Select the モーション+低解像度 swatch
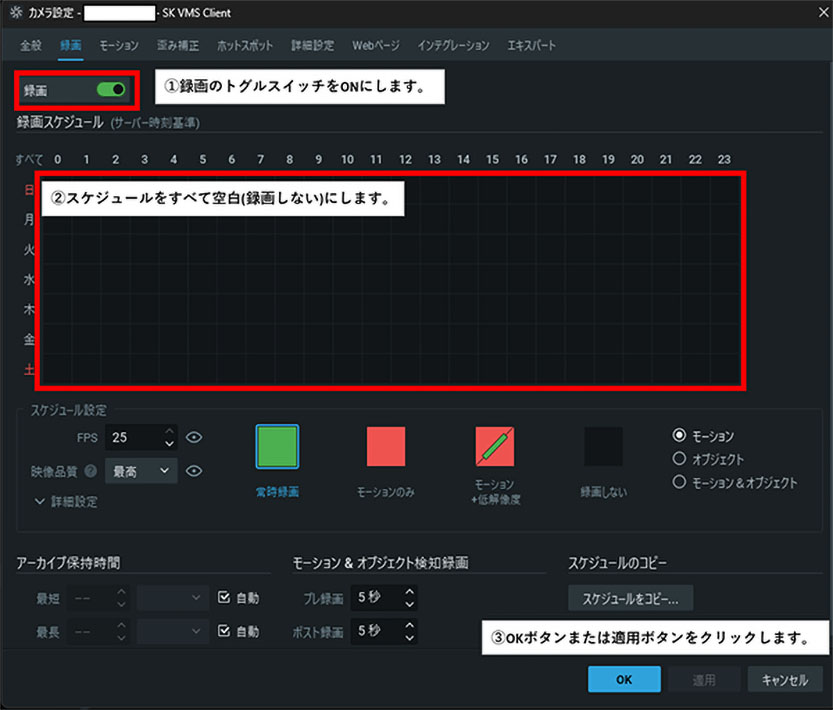The height and width of the screenshot is (710, 833). 495,446
